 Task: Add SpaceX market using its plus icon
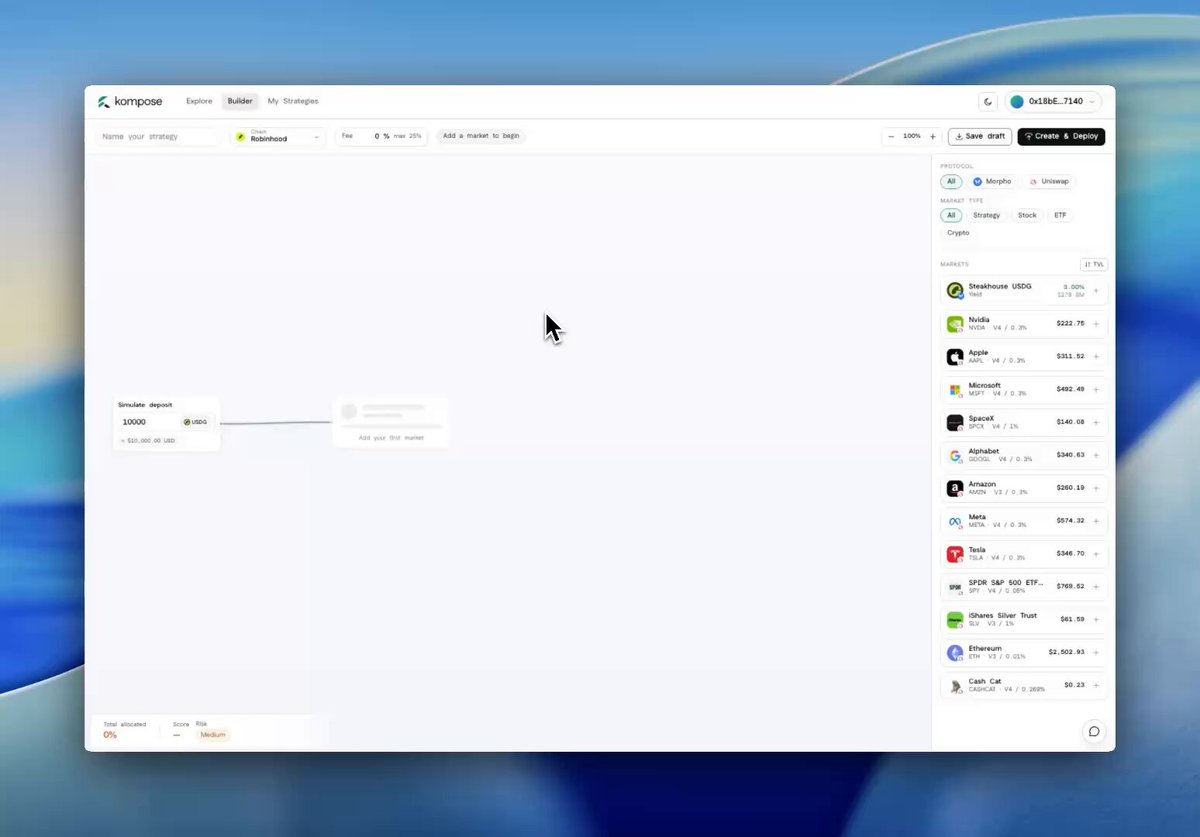coord(1096,422)
